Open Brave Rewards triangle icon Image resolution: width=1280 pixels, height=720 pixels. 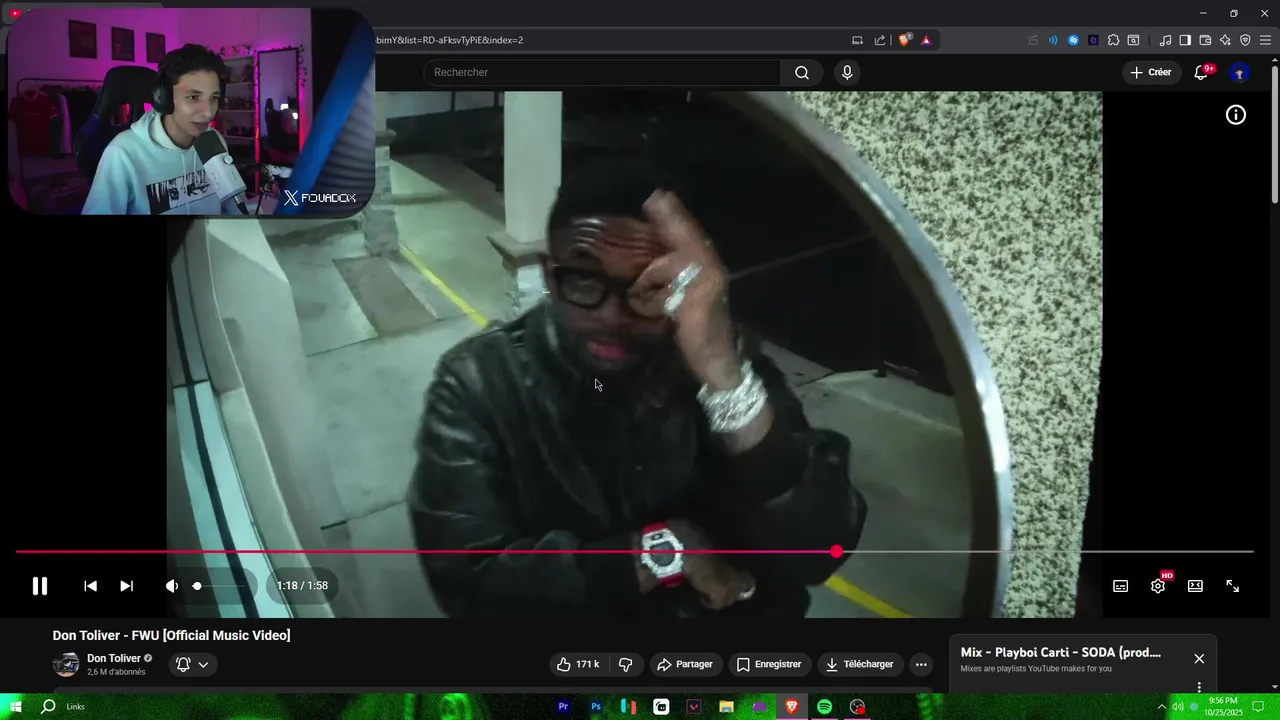926,40
